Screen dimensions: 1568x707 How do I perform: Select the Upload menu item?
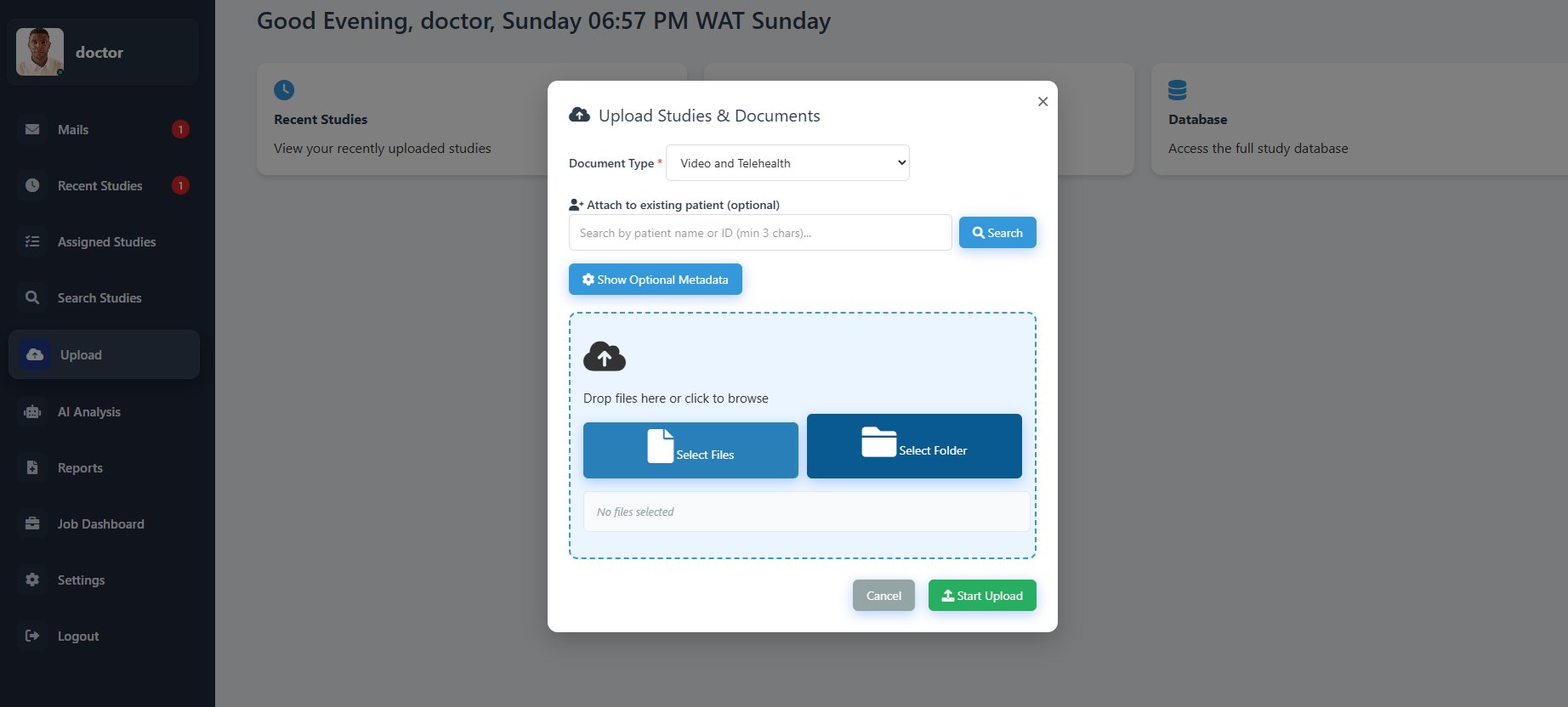(104, 354)
